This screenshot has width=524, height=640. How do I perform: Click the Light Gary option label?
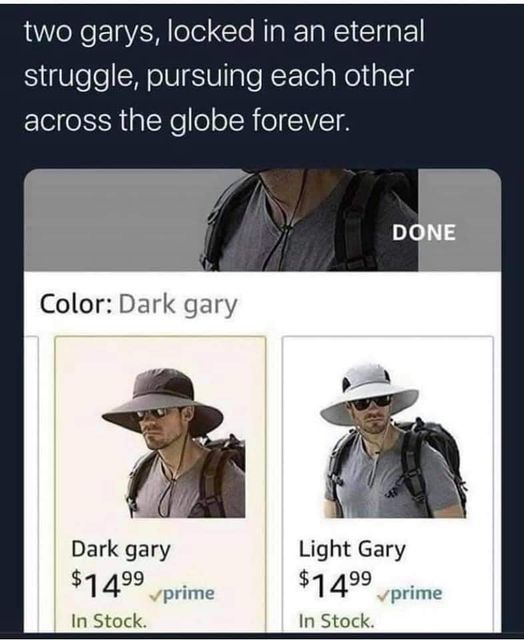(352, 549)
